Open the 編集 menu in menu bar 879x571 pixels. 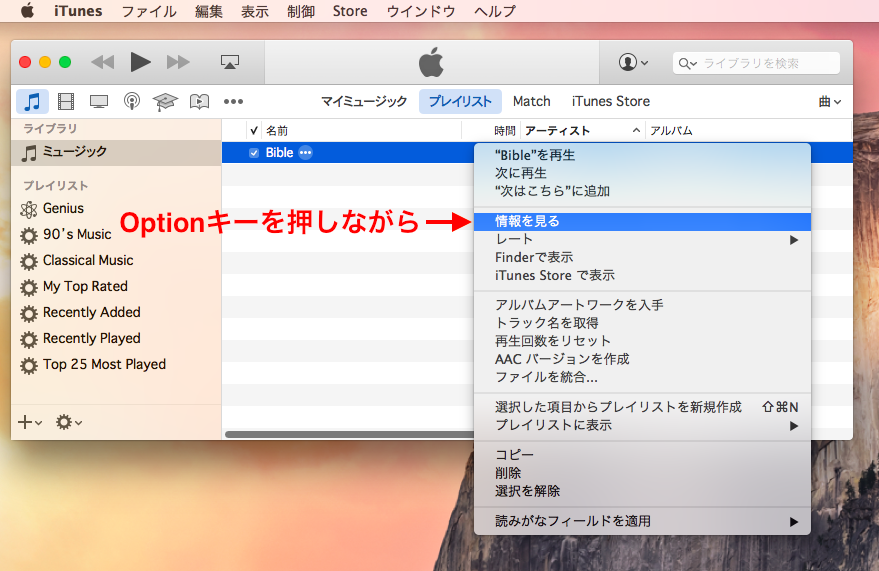point(209,11)
